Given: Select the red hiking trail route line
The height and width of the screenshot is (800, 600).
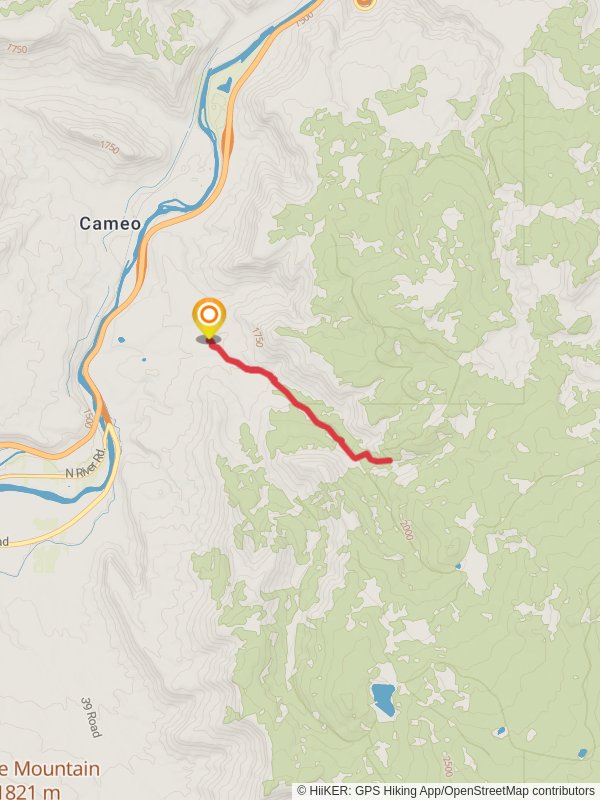Looking at the screenshot, I should pos(301,405).
